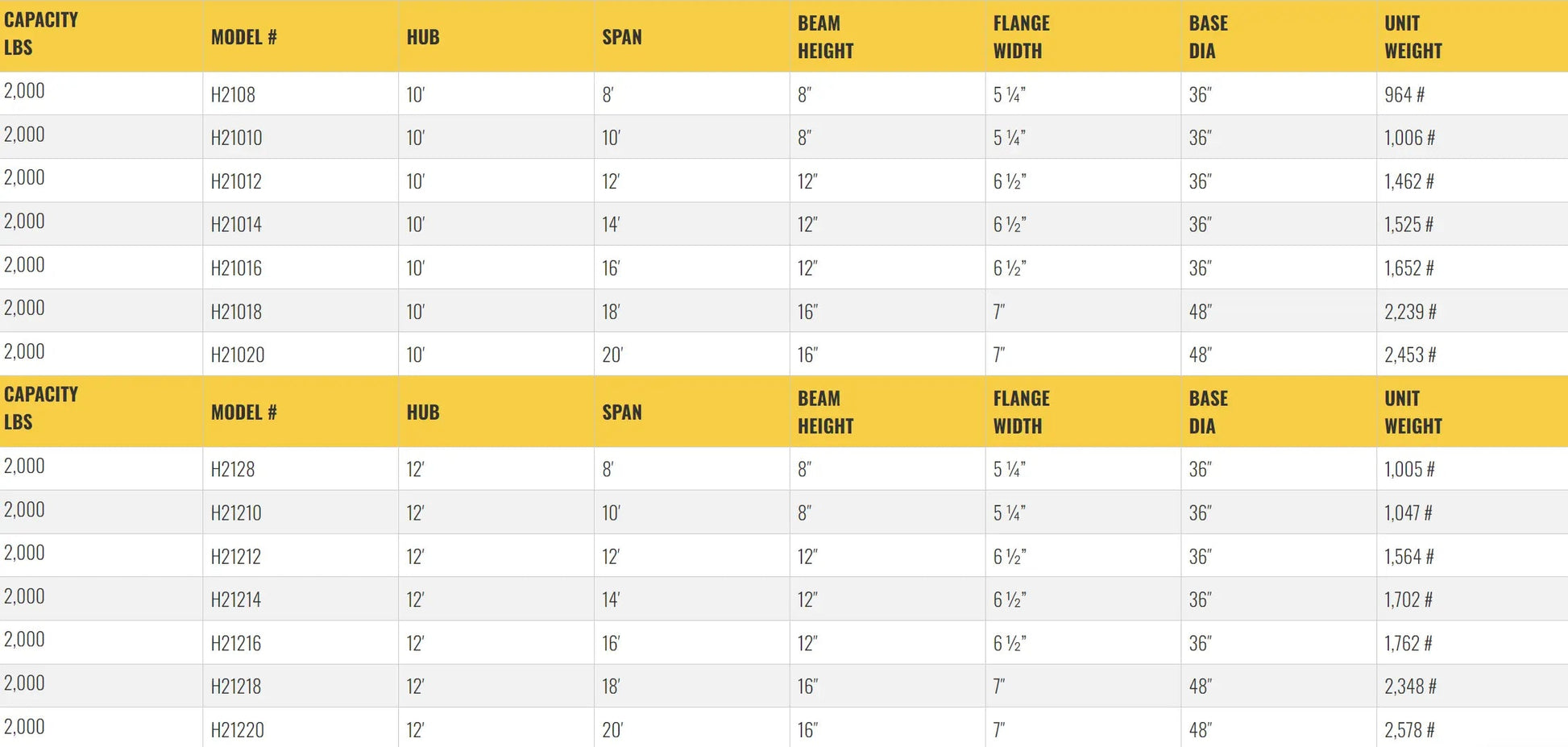Image resolution: width=1568 pixels, height=747 pixels.
Task: Select model H2128 in the table
Action: click(233, 469)
